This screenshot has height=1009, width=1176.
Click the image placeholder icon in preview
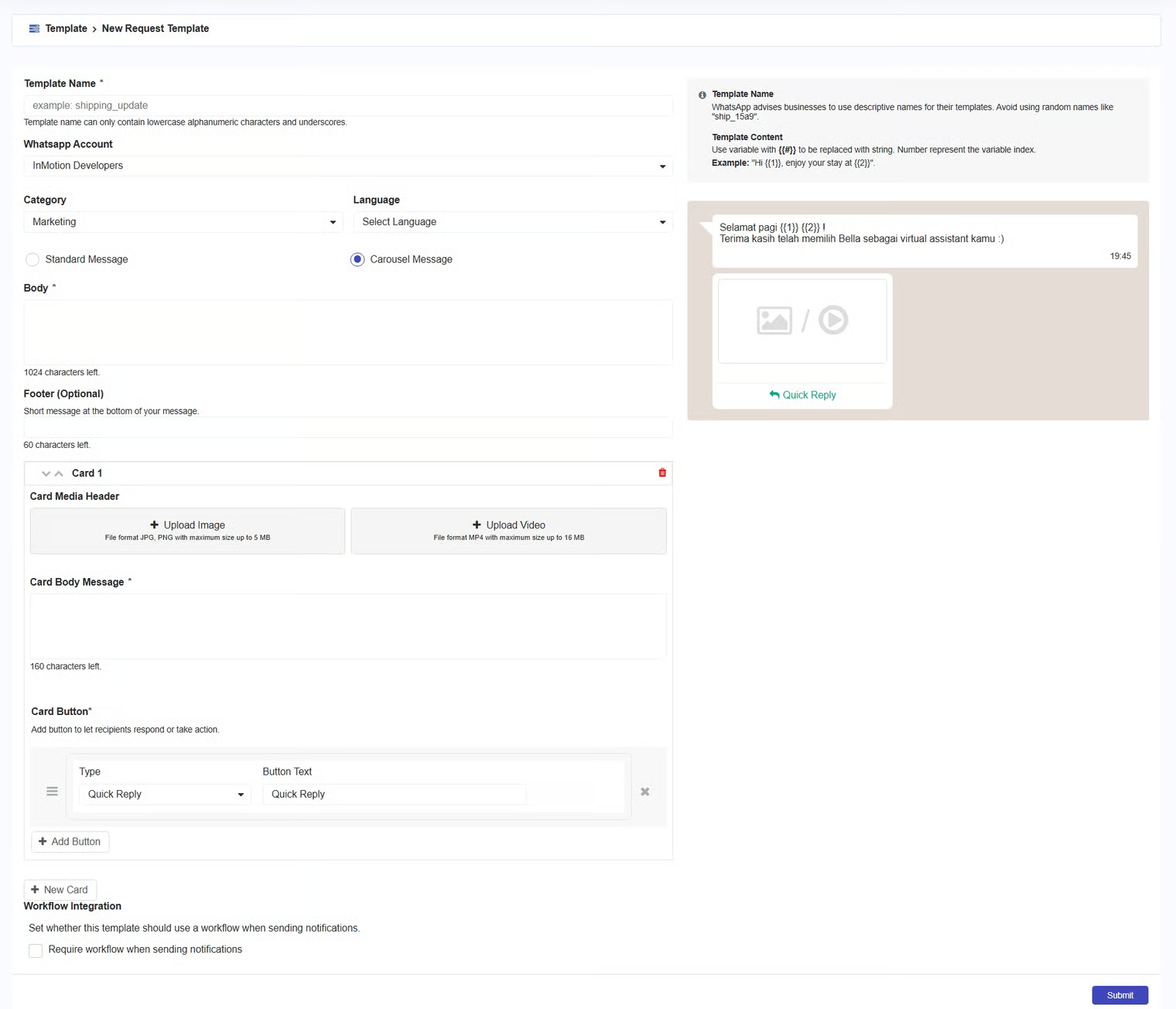coord(774,320)
